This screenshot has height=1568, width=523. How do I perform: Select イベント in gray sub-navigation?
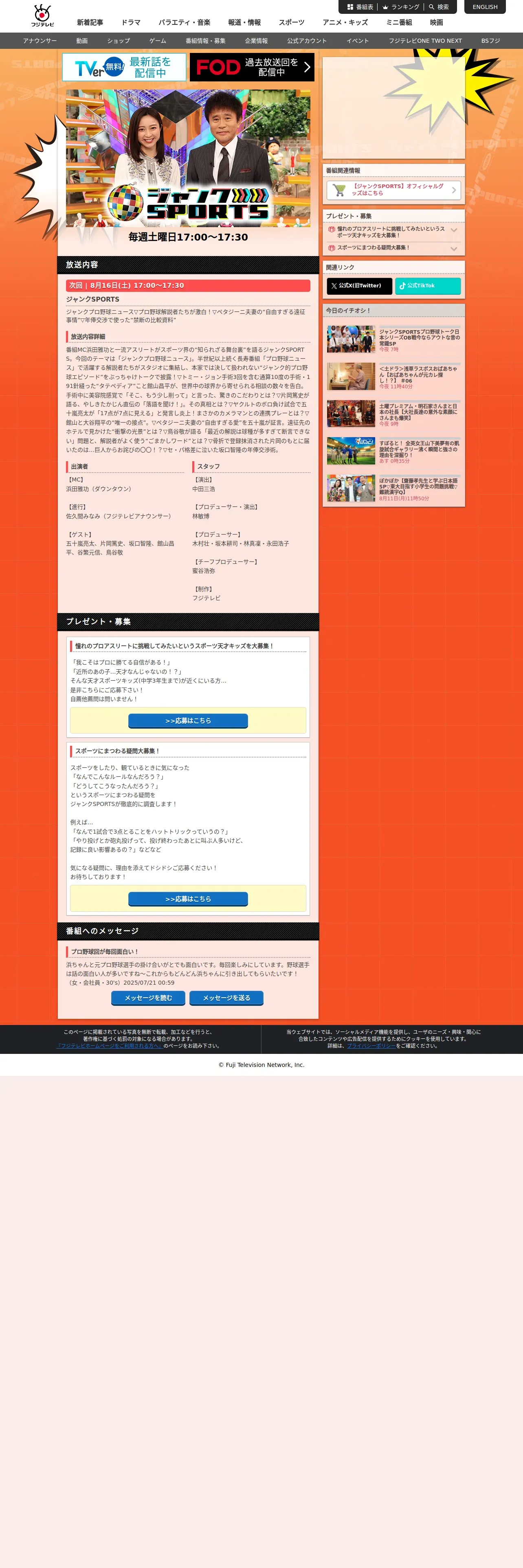[x=358, y=41]
